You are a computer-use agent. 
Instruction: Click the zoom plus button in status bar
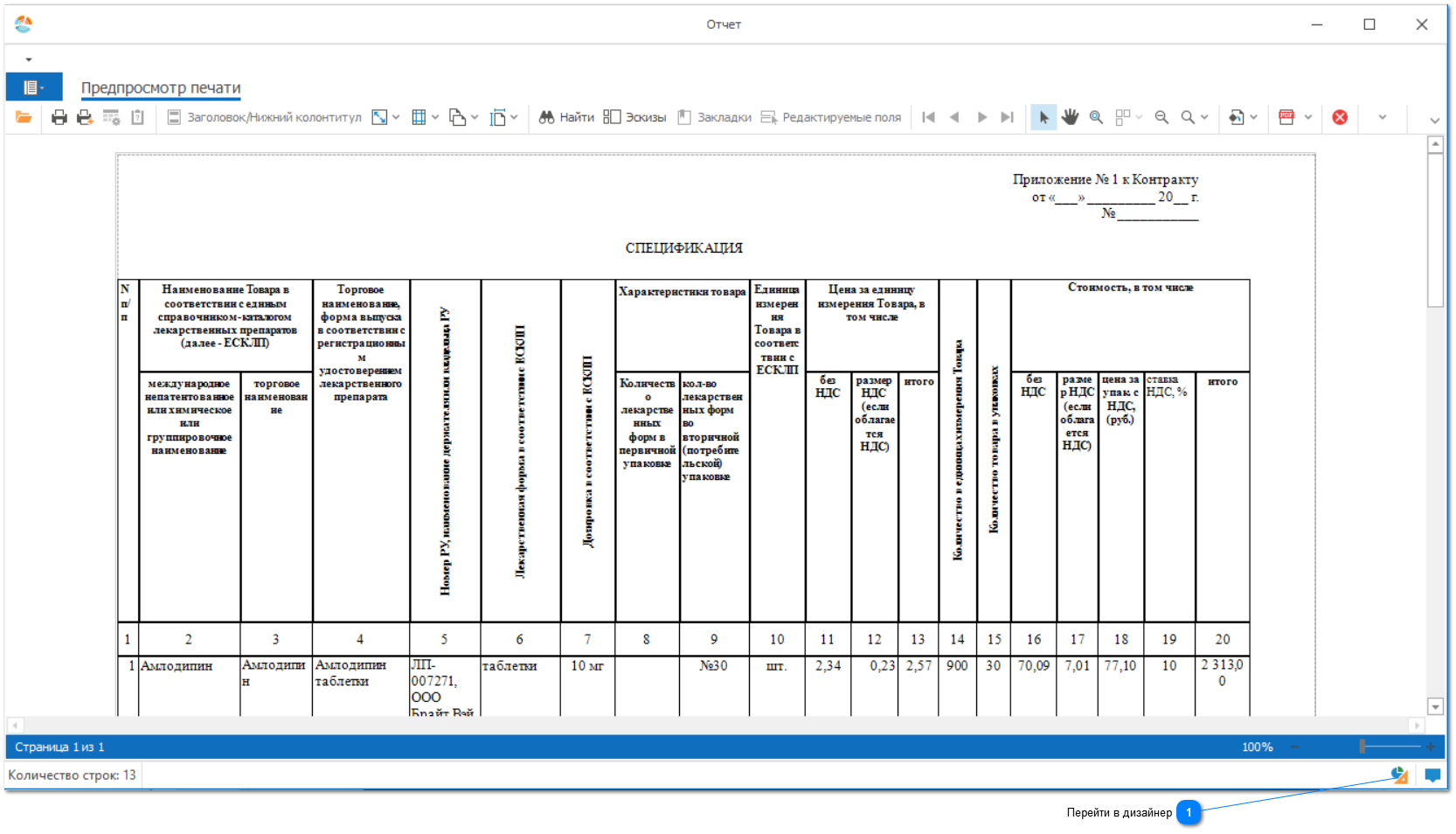tap(1431, 747)
